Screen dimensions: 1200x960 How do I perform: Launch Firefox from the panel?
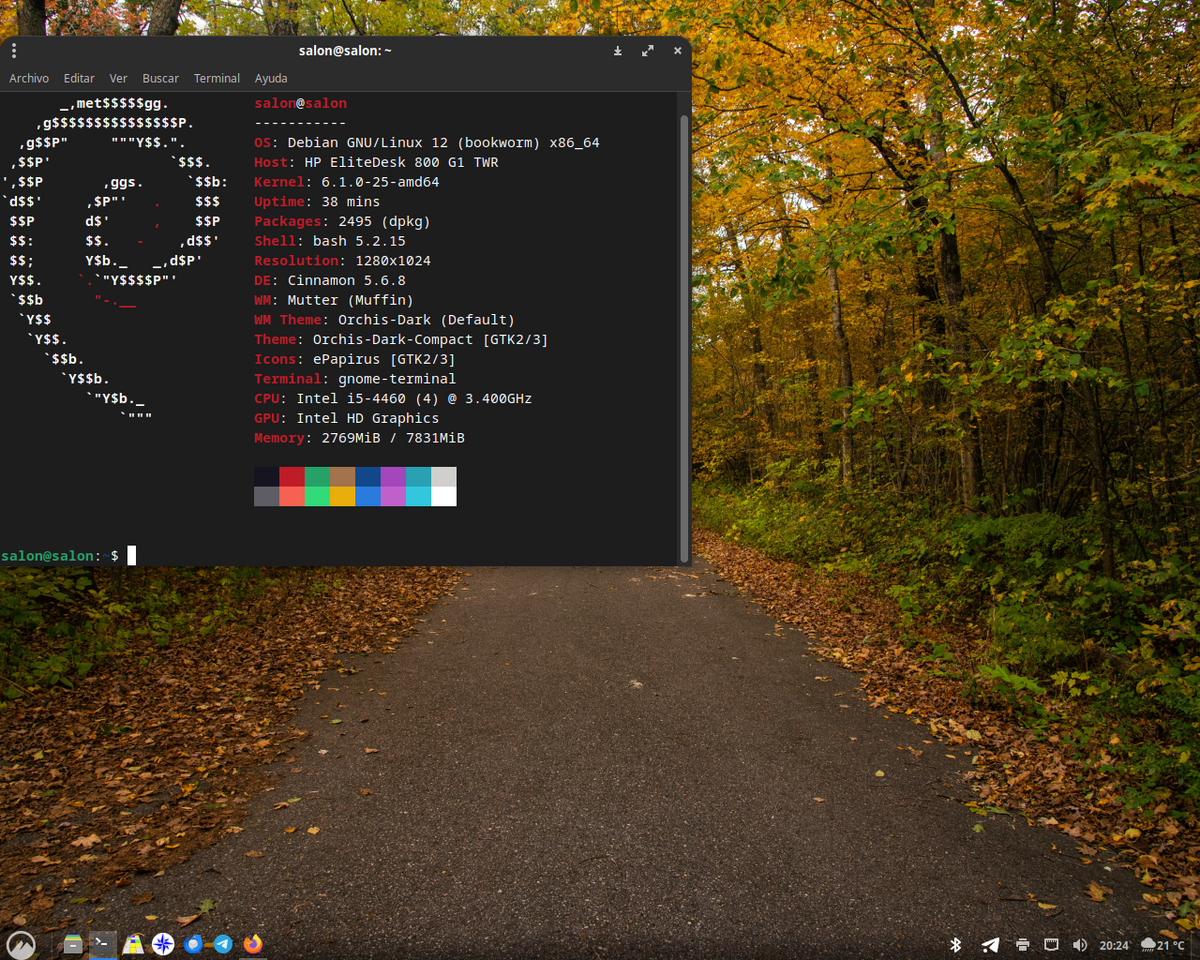click(x=253, y=944)
